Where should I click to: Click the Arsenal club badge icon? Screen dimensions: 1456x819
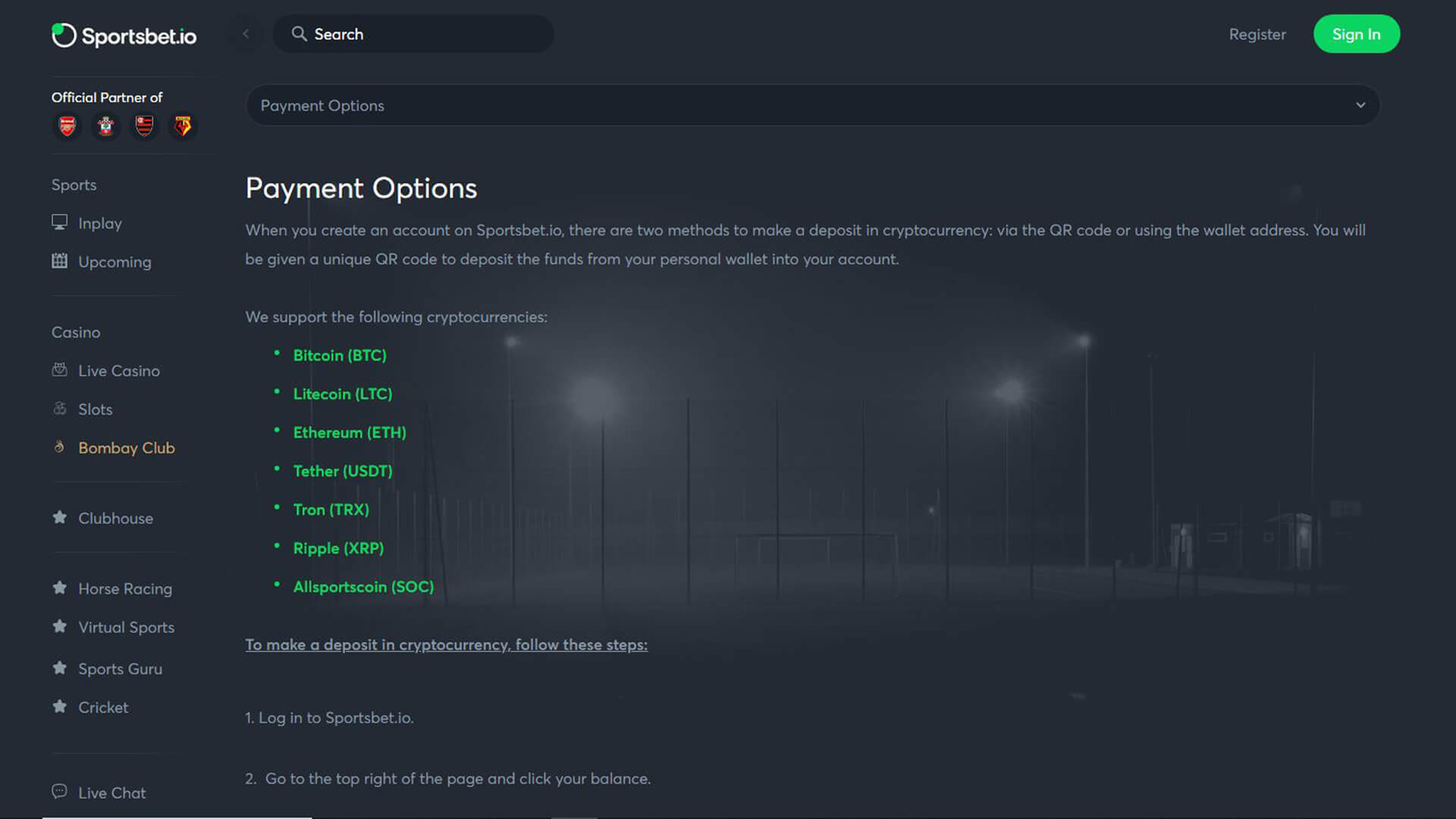pos(67,126)
